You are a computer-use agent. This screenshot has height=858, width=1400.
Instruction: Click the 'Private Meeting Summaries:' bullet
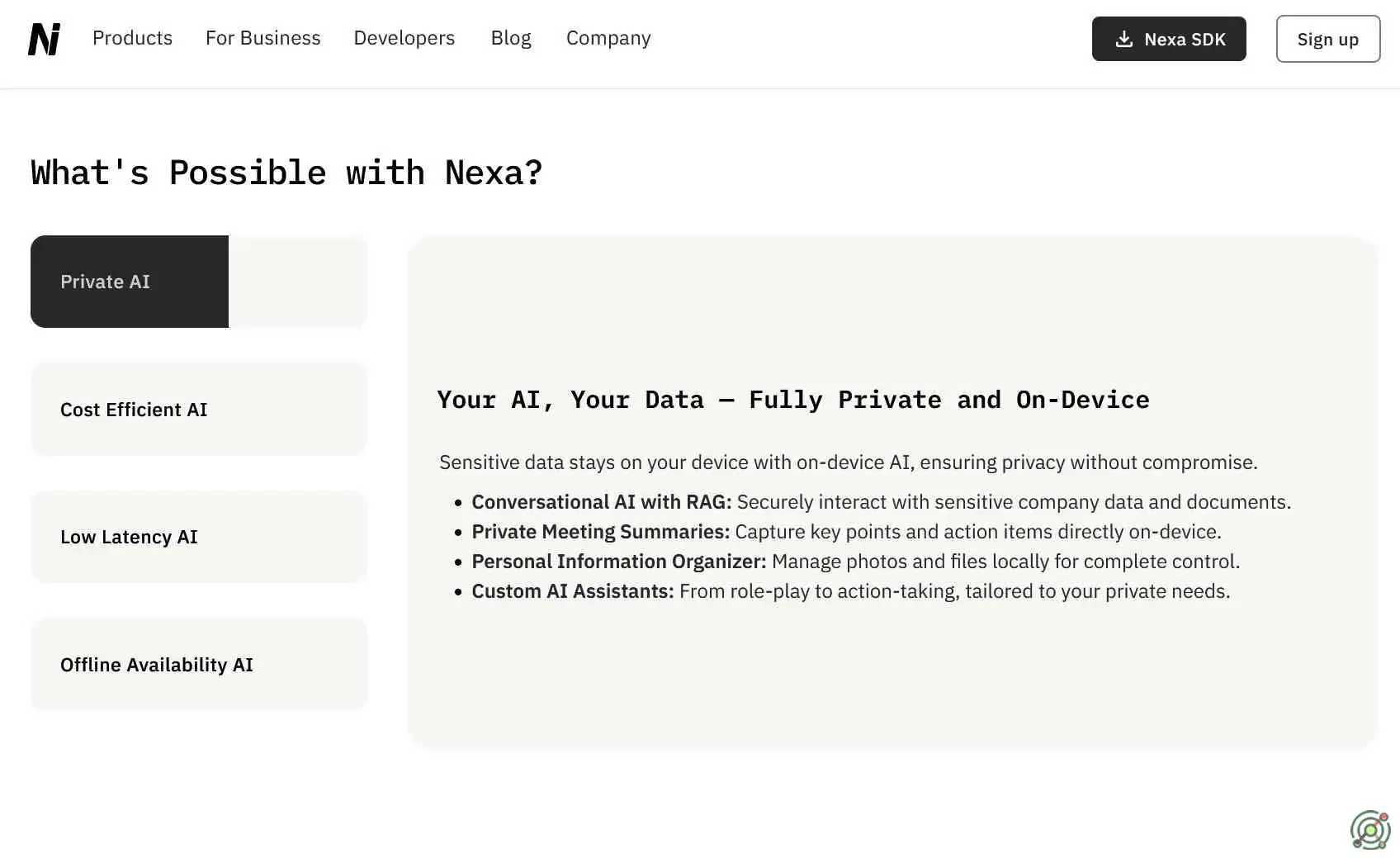846,532
